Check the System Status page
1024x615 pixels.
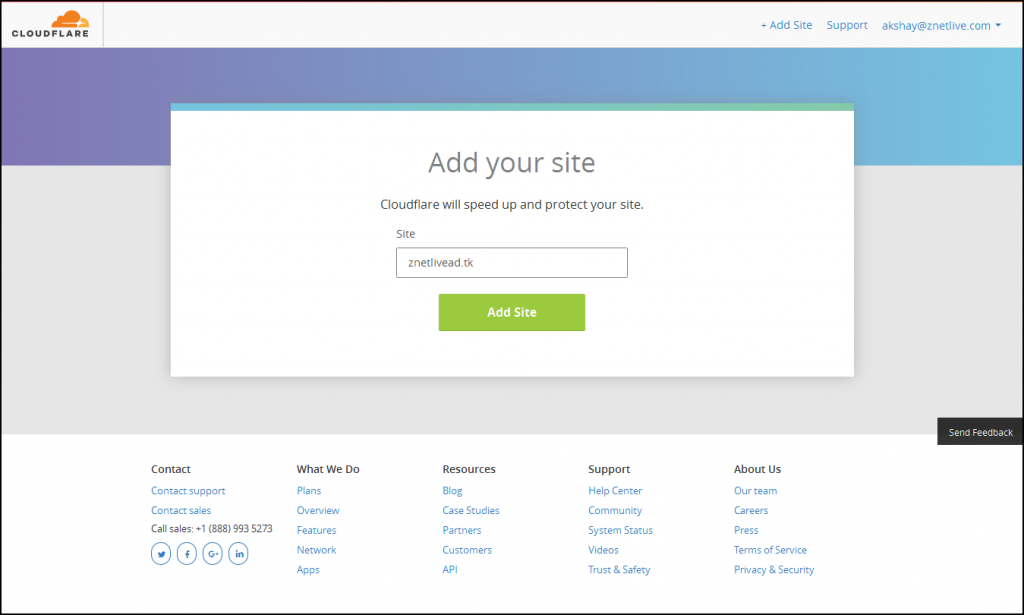pos(620,530)
